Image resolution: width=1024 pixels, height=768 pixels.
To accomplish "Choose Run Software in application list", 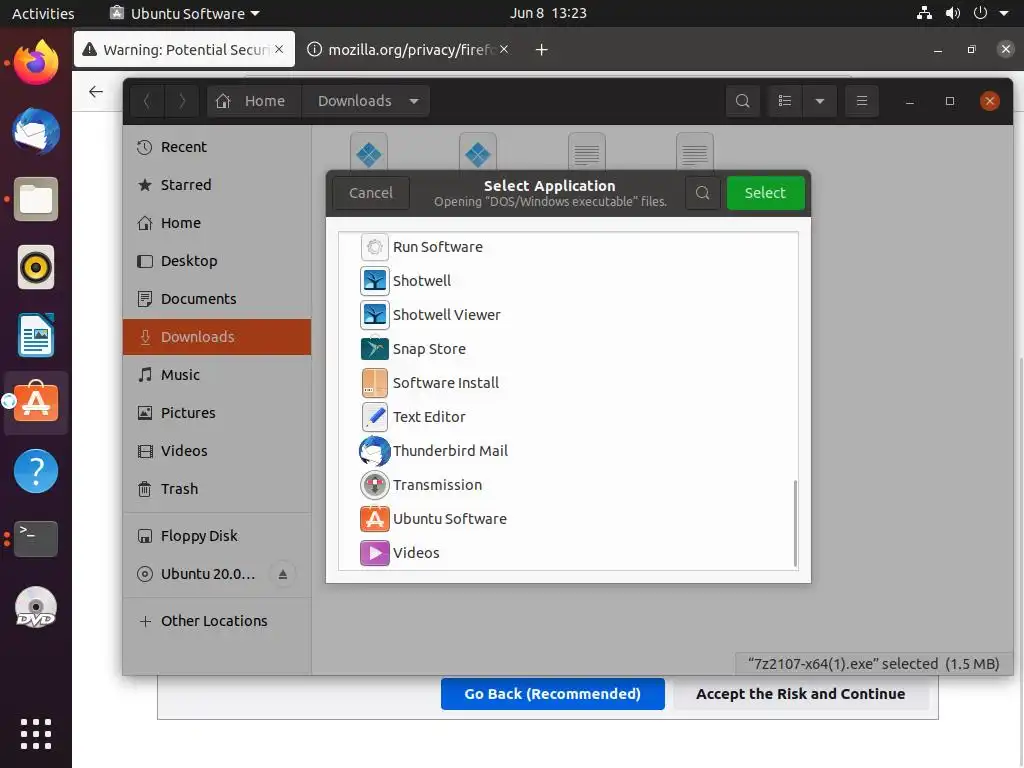I will (568, 247).
